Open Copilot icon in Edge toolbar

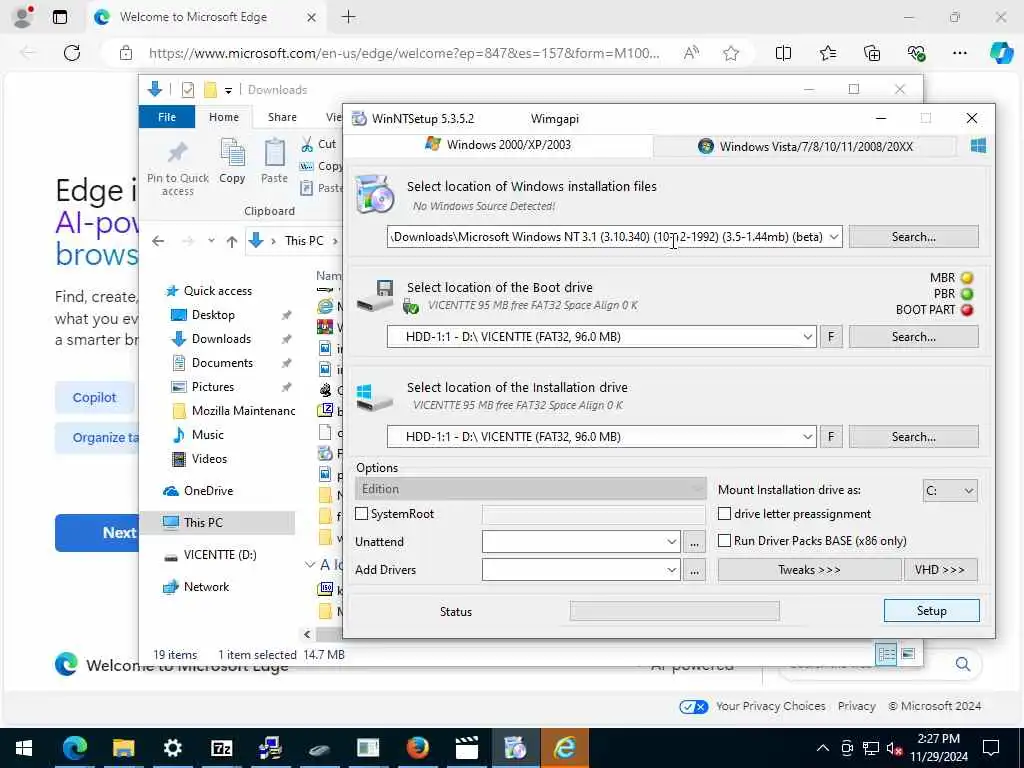coord(1001,53)
